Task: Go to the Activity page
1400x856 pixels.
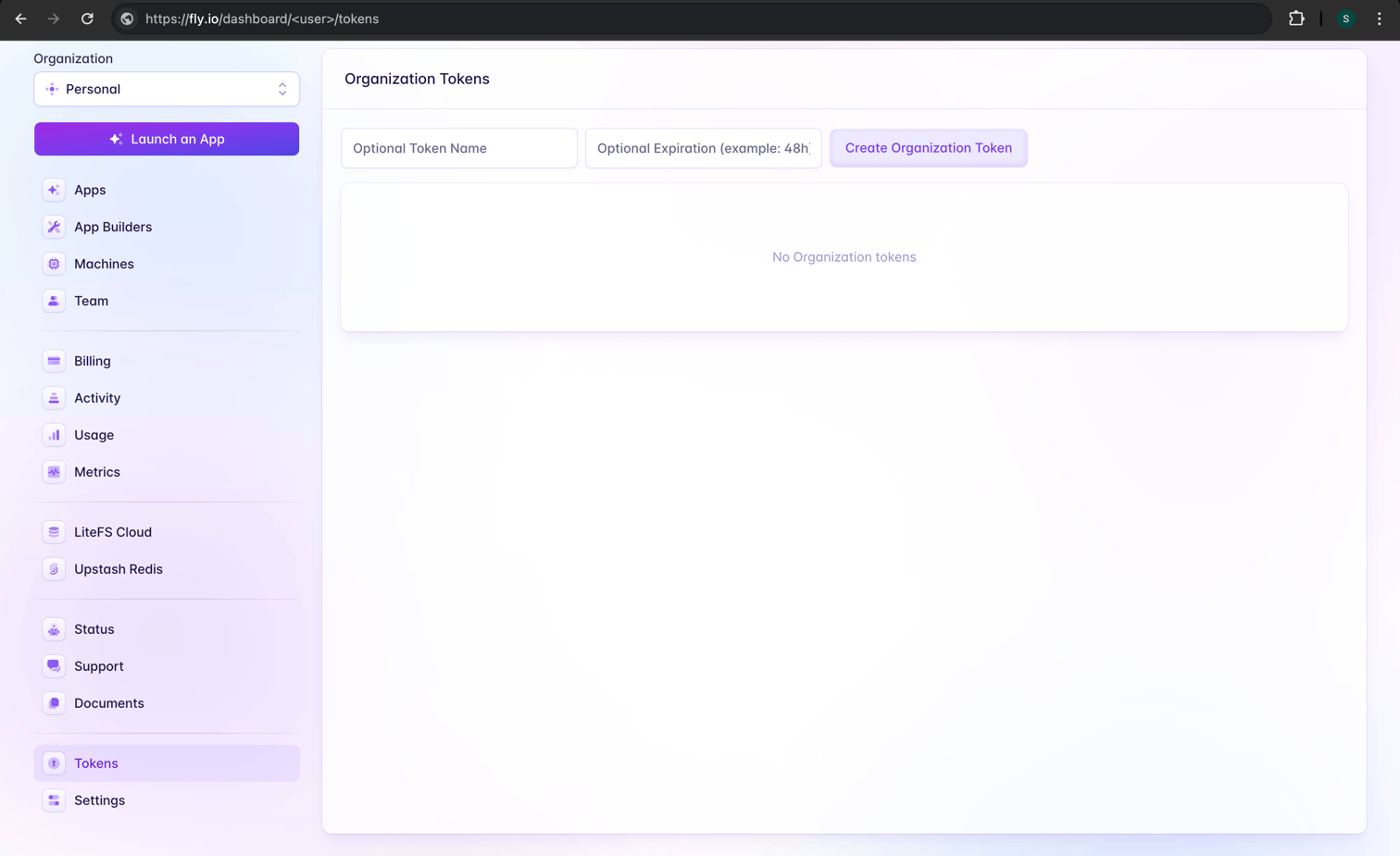Action: pyautogui.click(x=97, y=398)
